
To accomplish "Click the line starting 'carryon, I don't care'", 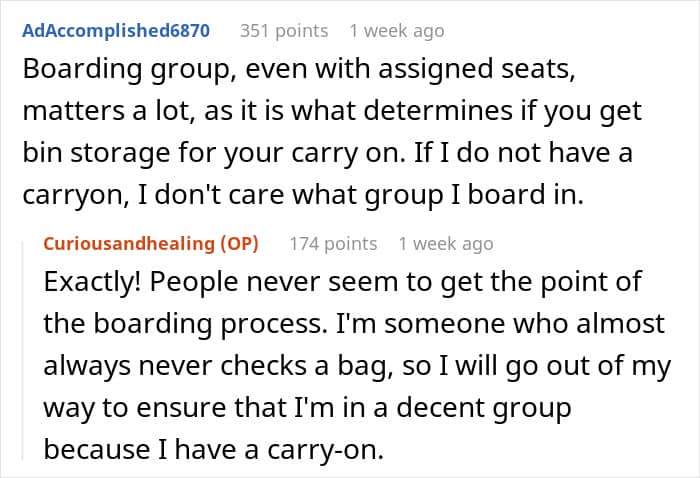I will point(303,195).
